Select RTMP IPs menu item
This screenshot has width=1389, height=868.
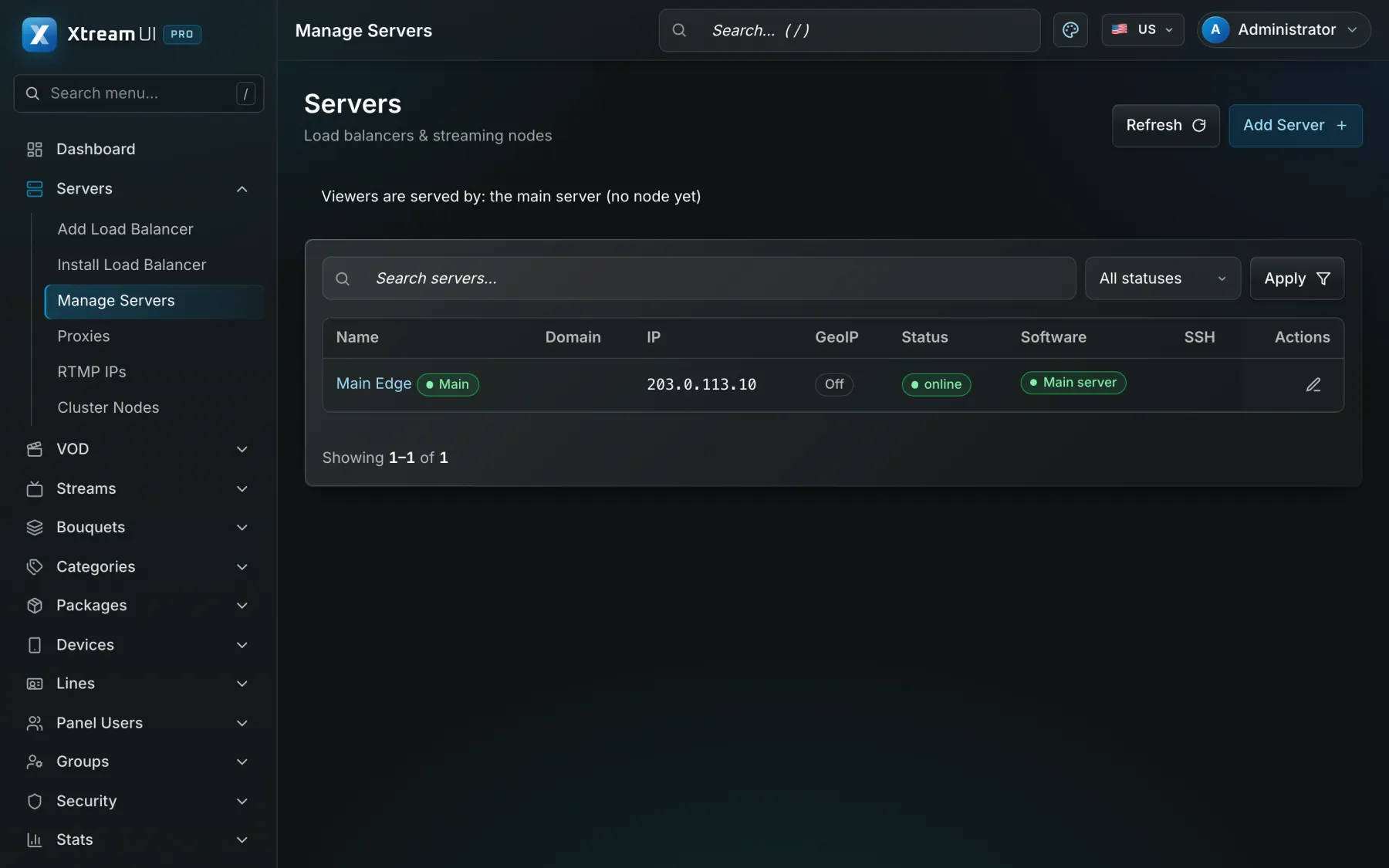92,372
